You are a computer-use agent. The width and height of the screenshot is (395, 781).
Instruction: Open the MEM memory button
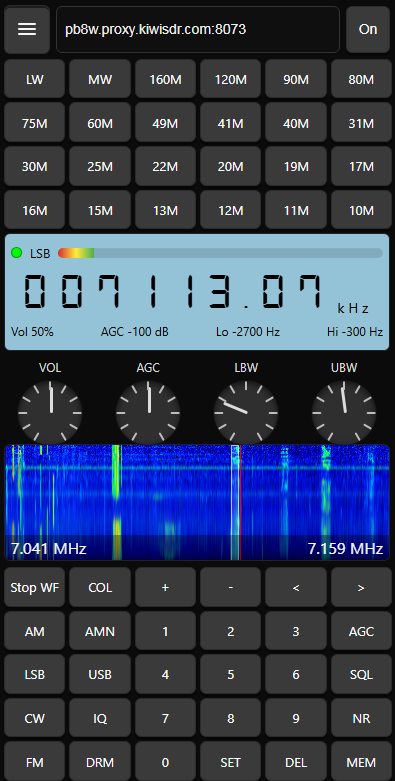click(x=361, y=762)
